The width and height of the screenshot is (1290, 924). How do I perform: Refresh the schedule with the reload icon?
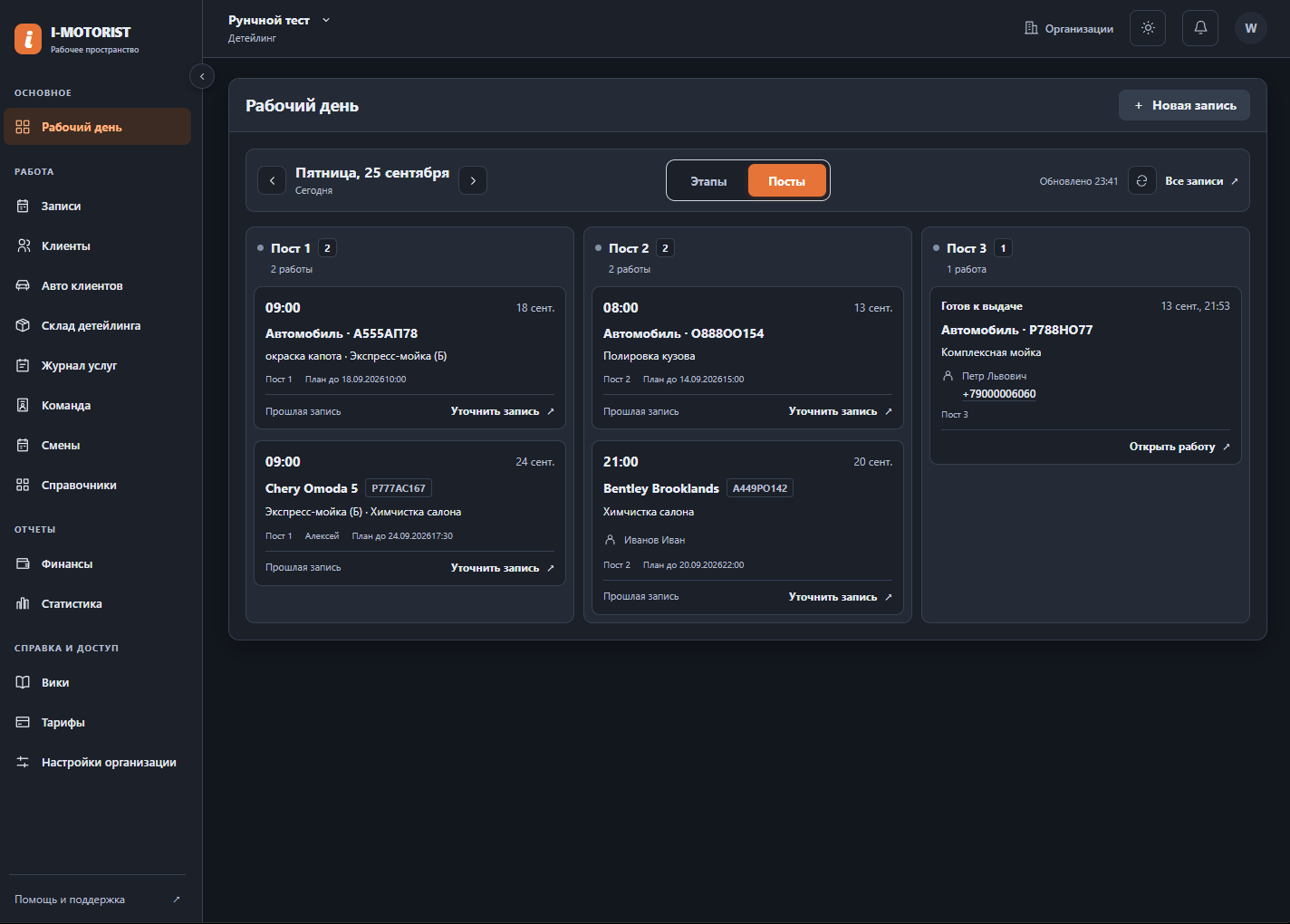[1141, 181]
